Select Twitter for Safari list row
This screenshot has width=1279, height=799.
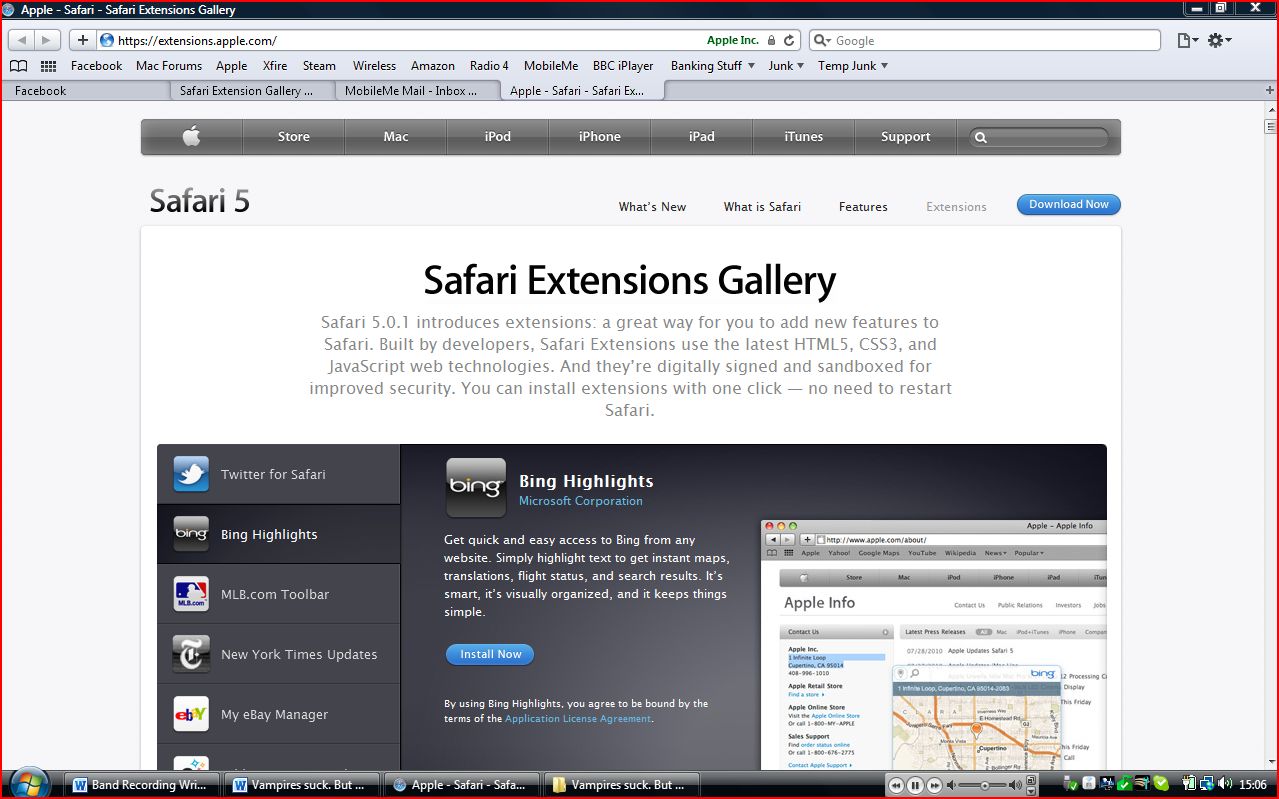click(278, 474)
